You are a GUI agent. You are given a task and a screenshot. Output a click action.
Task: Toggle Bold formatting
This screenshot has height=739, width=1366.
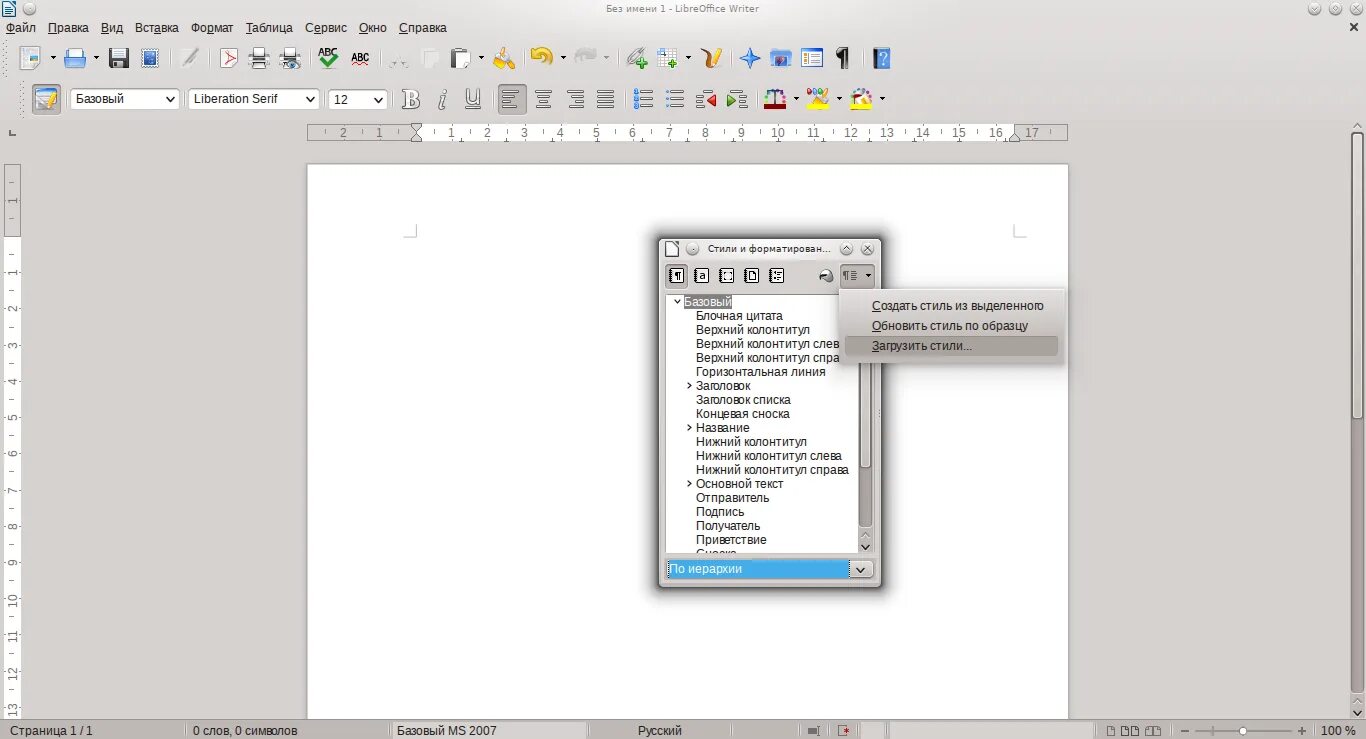pyautogui.click(x=411, y=99)
